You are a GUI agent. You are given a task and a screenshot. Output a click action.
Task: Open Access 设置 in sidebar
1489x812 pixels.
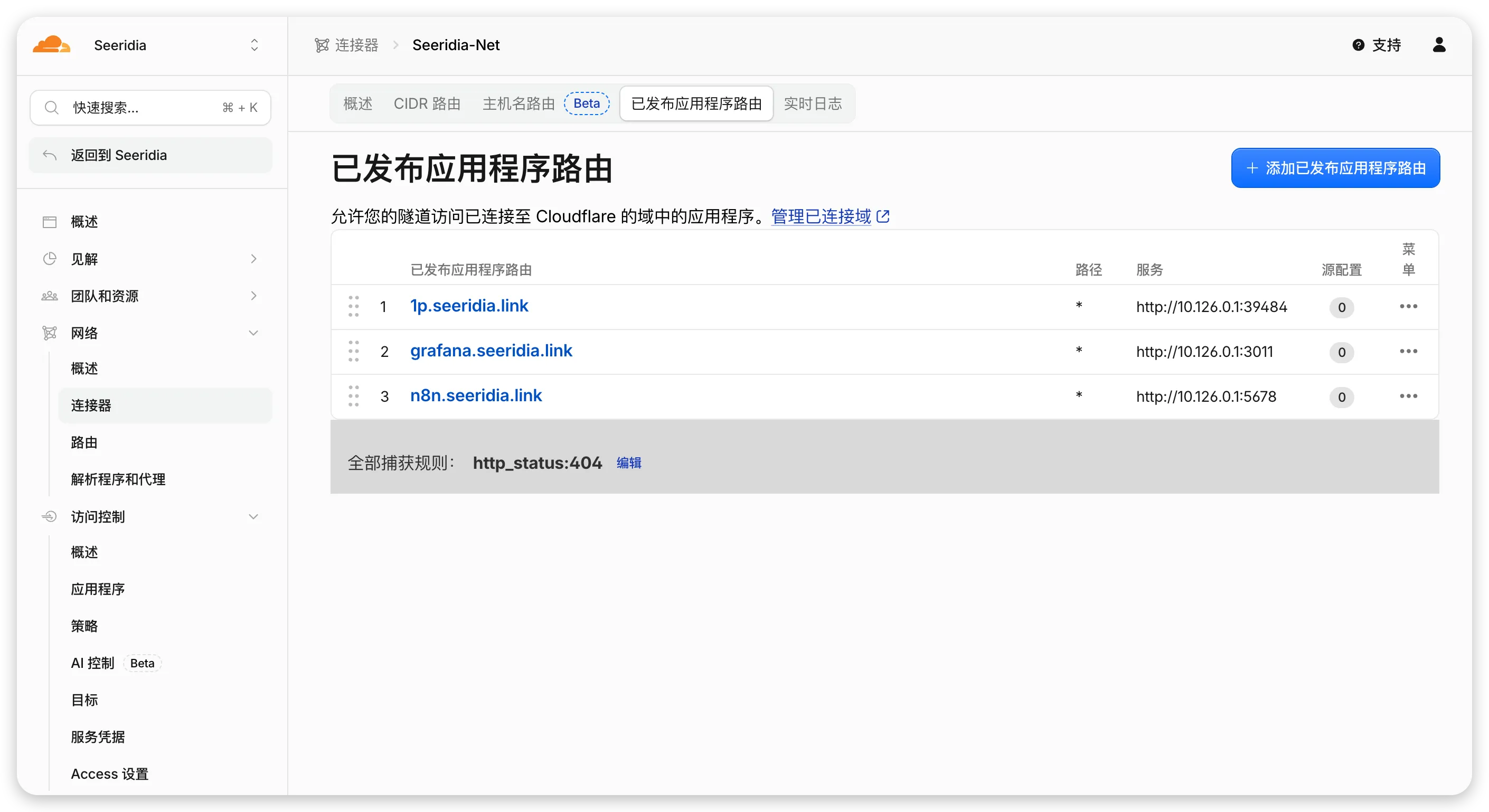point(110,775)
